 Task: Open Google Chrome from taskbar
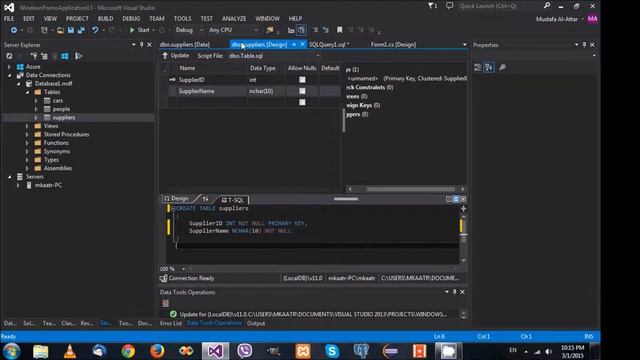coord(128,351)
